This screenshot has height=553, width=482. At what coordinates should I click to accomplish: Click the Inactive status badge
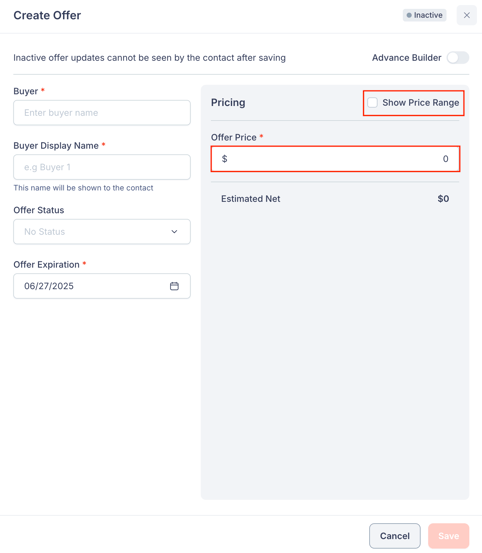(x=425, y=15)
